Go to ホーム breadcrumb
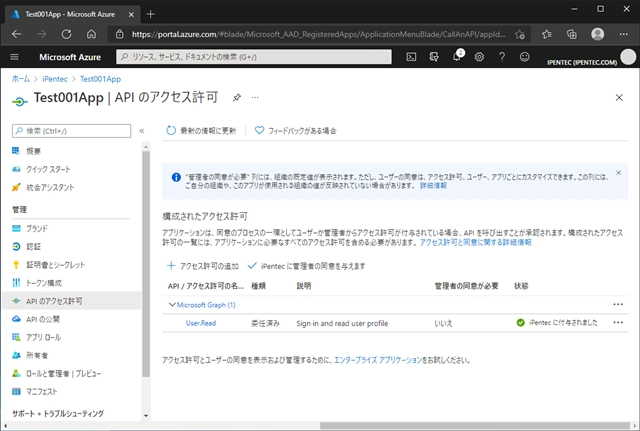 (x=21, y=79)
